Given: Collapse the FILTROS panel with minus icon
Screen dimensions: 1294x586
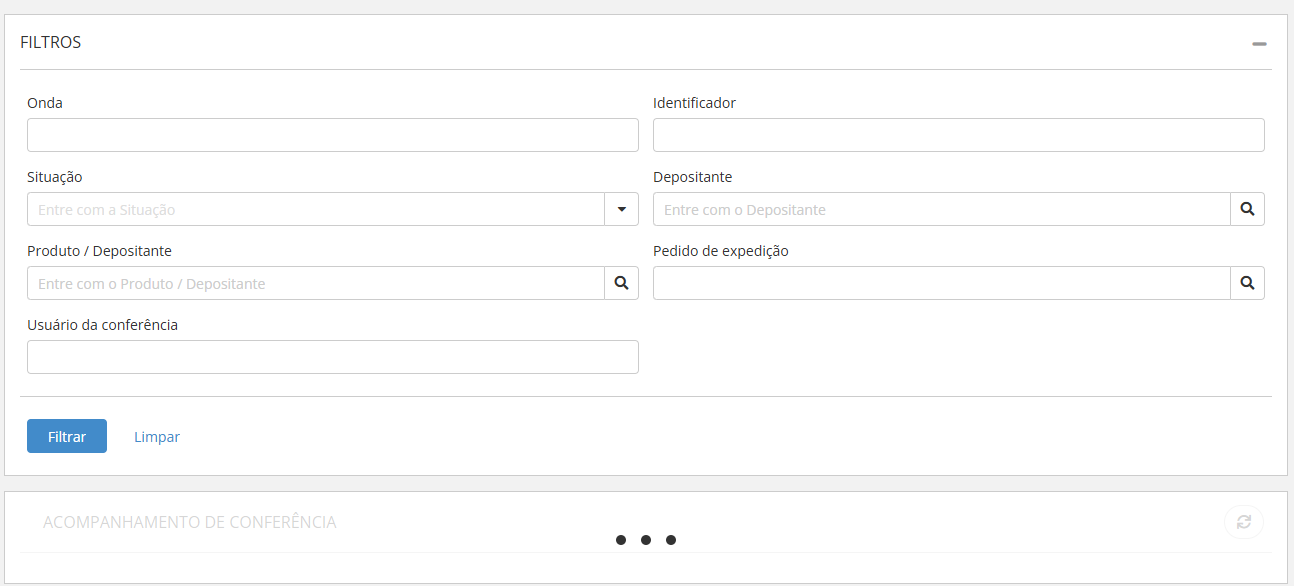Looking at the screenshot, I should [x=1259, y=44].
